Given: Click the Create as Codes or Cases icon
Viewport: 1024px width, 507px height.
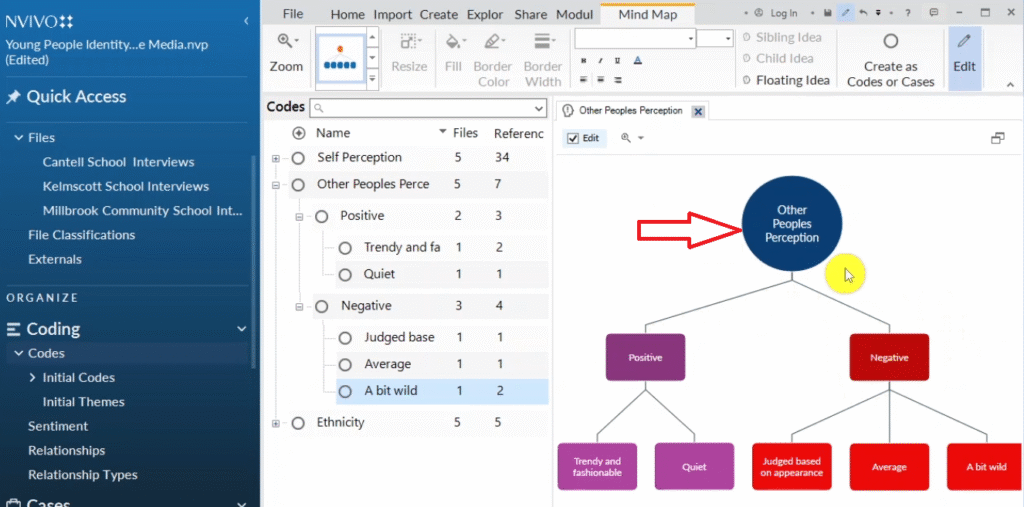Looking at the screenshot, I should point(890,42).
